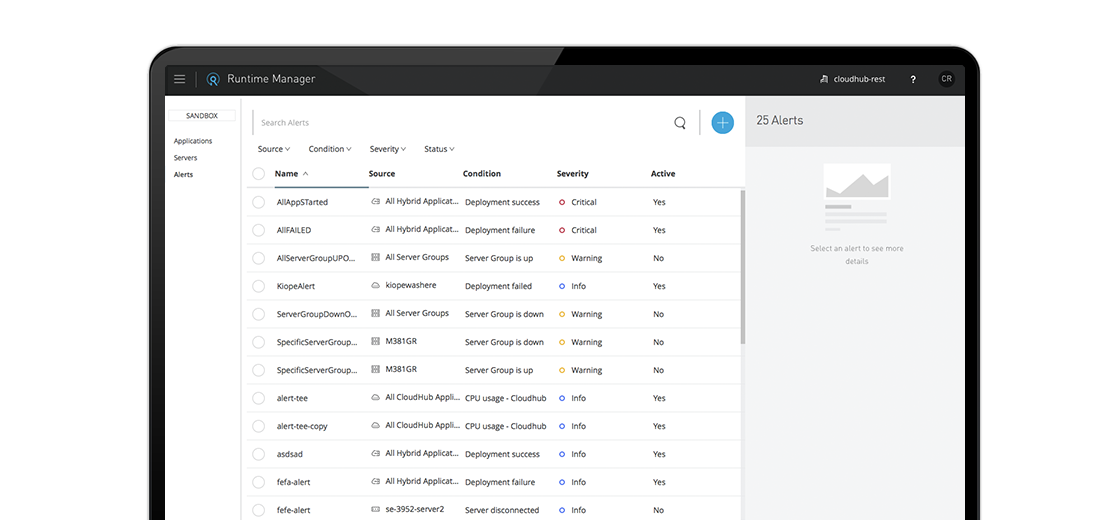Click 'Server disconnected' condition in fefe-alert row
Image resolution: width=1120 pixels, height=520 pixels.
point(502,510)
